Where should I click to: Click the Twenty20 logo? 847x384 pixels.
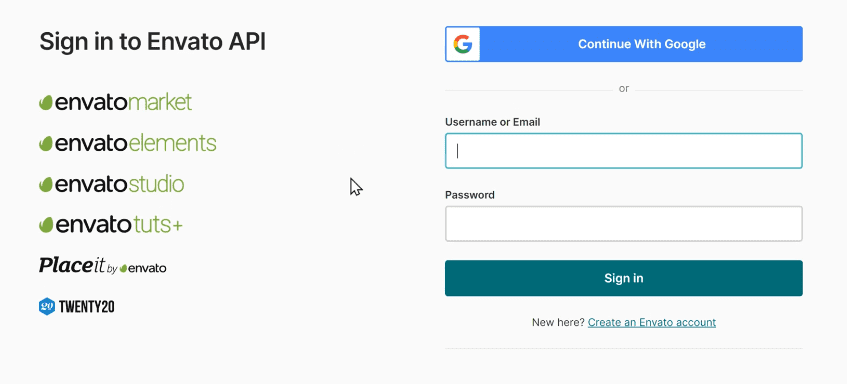click(77, 307)
